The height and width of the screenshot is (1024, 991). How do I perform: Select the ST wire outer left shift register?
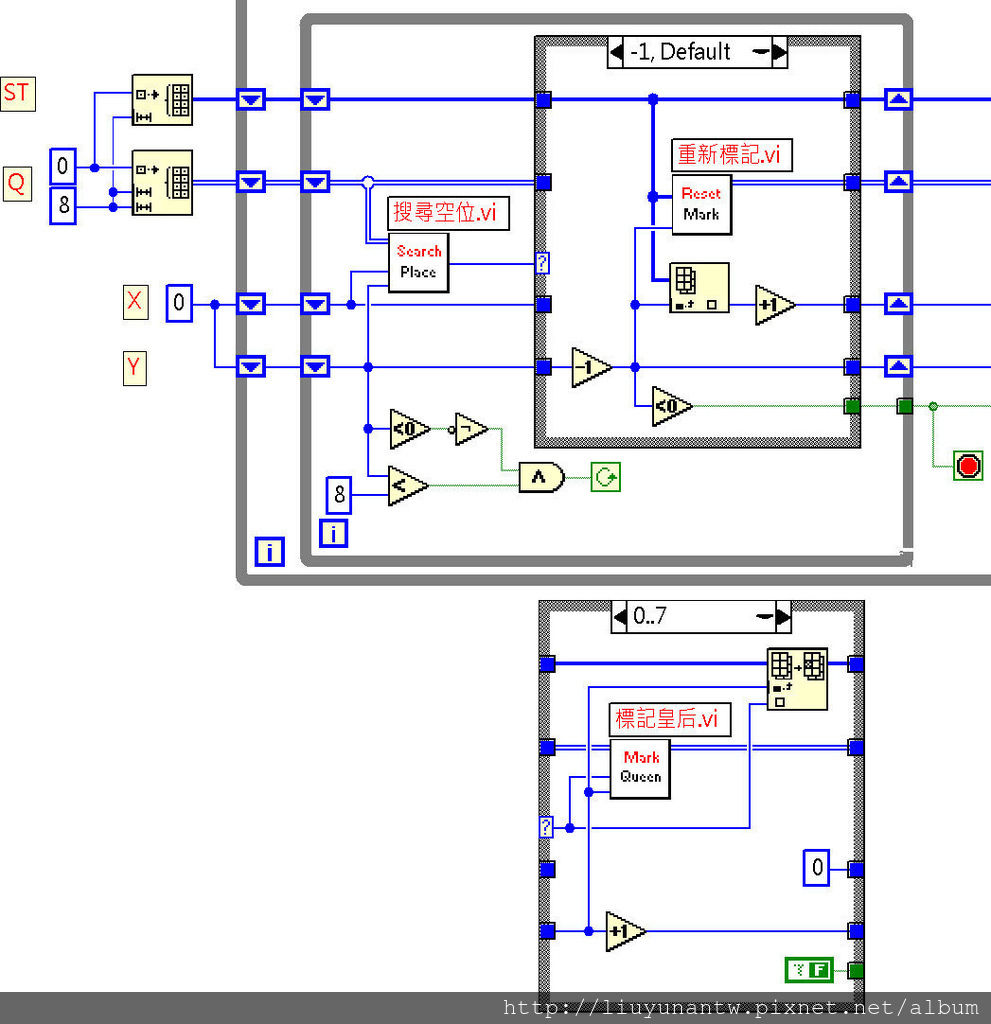tap(251, 100)
